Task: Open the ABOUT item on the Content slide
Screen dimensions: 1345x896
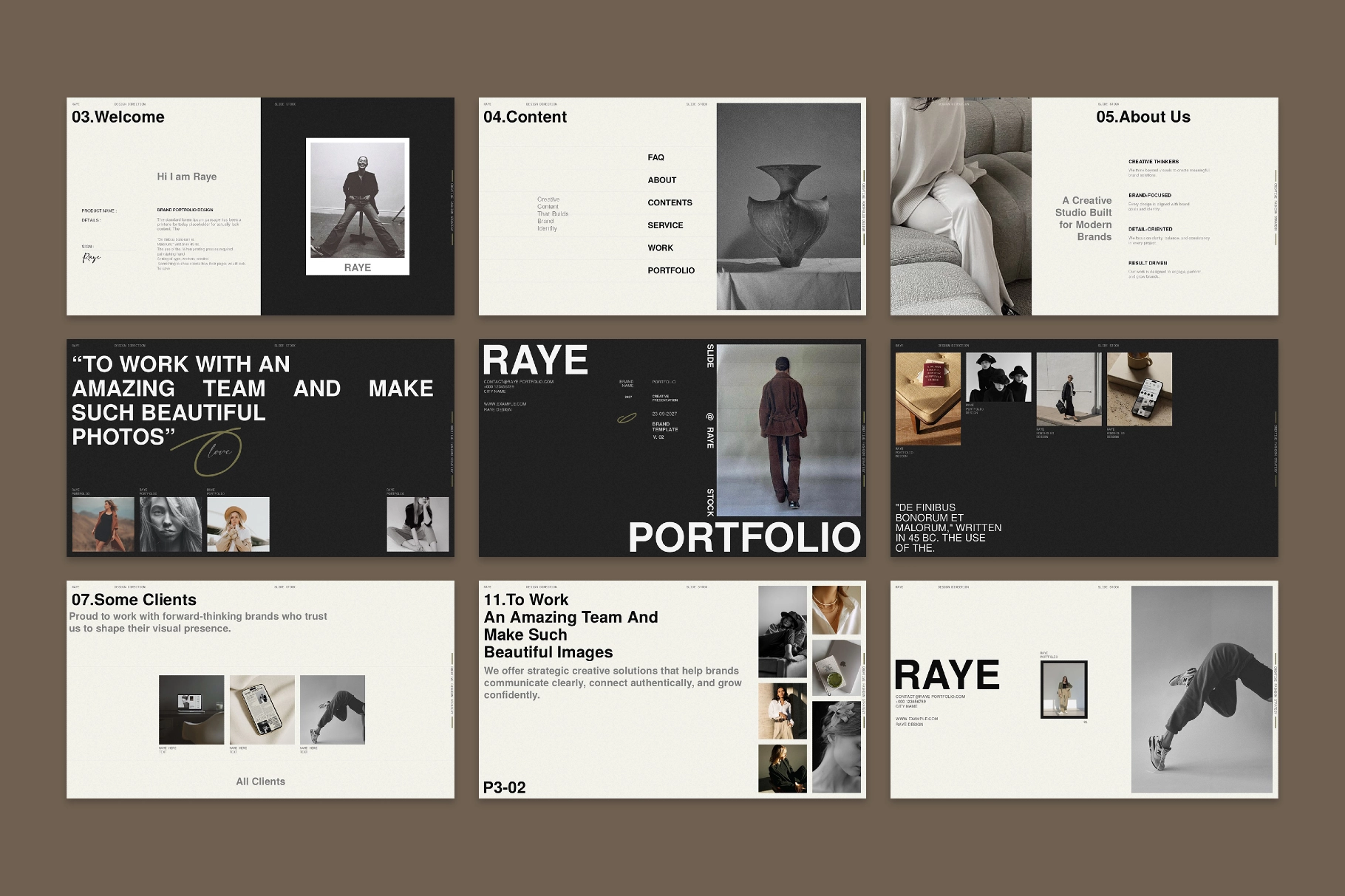Action: (x=661, y=179)
